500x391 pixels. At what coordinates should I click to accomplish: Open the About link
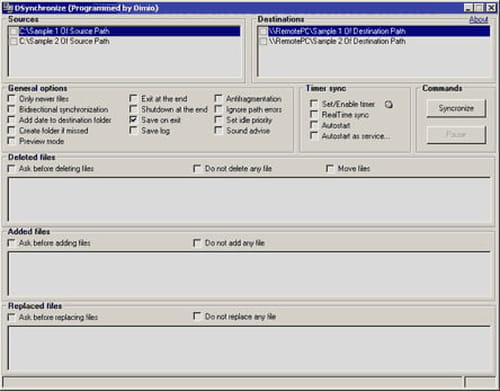[x=479, y=20]
